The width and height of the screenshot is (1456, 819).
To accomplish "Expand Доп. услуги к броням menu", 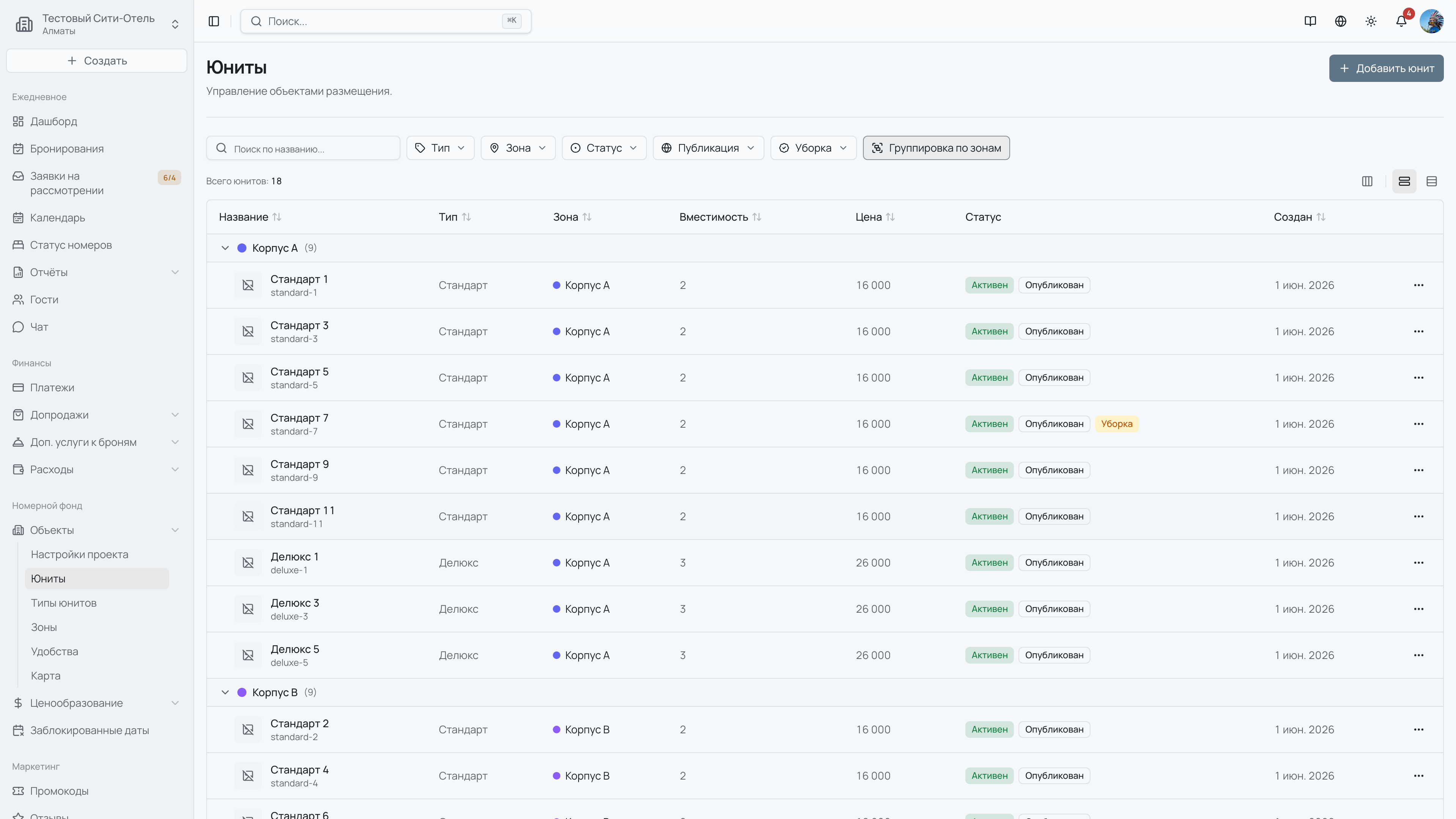I will pyautogui.click(x=96, y=442).
